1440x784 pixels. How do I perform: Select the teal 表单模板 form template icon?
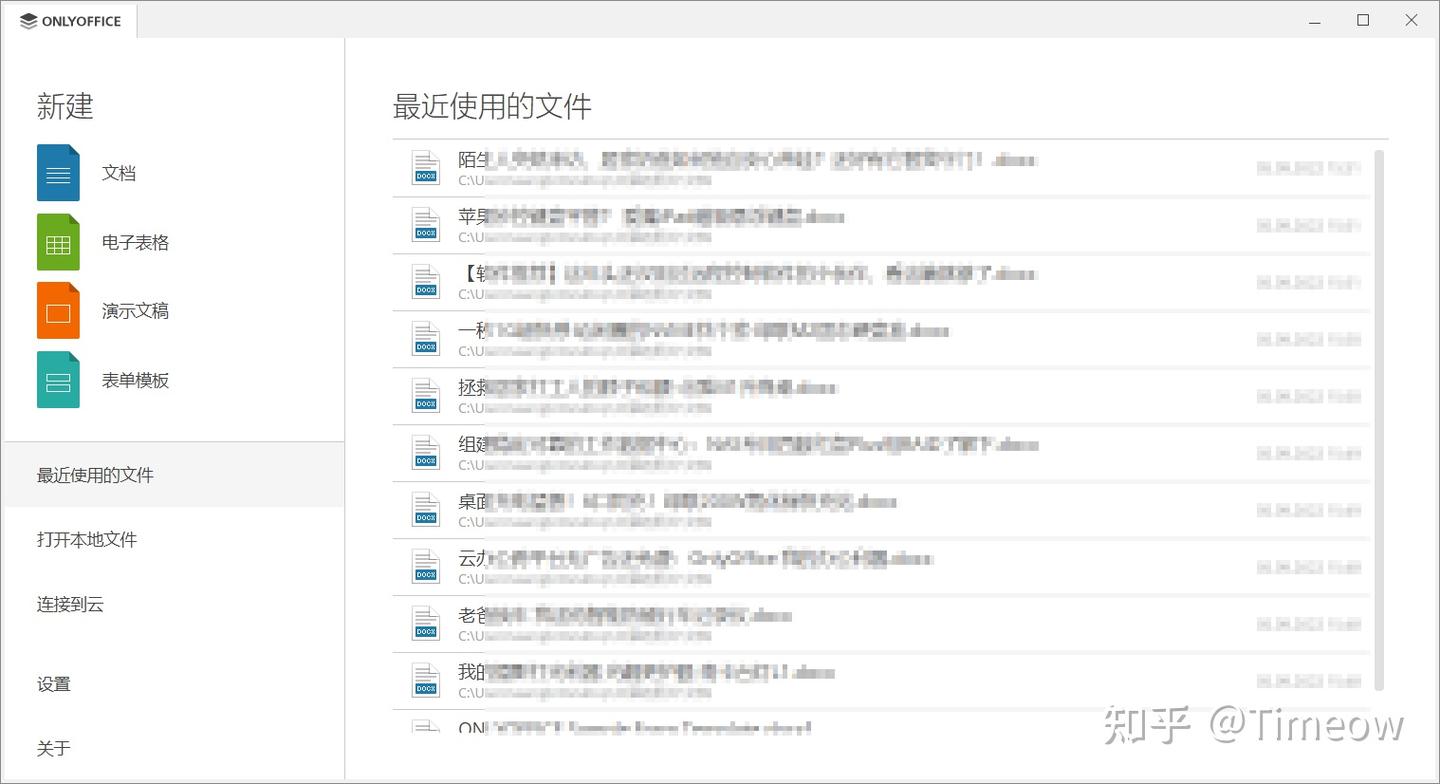tap(57, 380)
